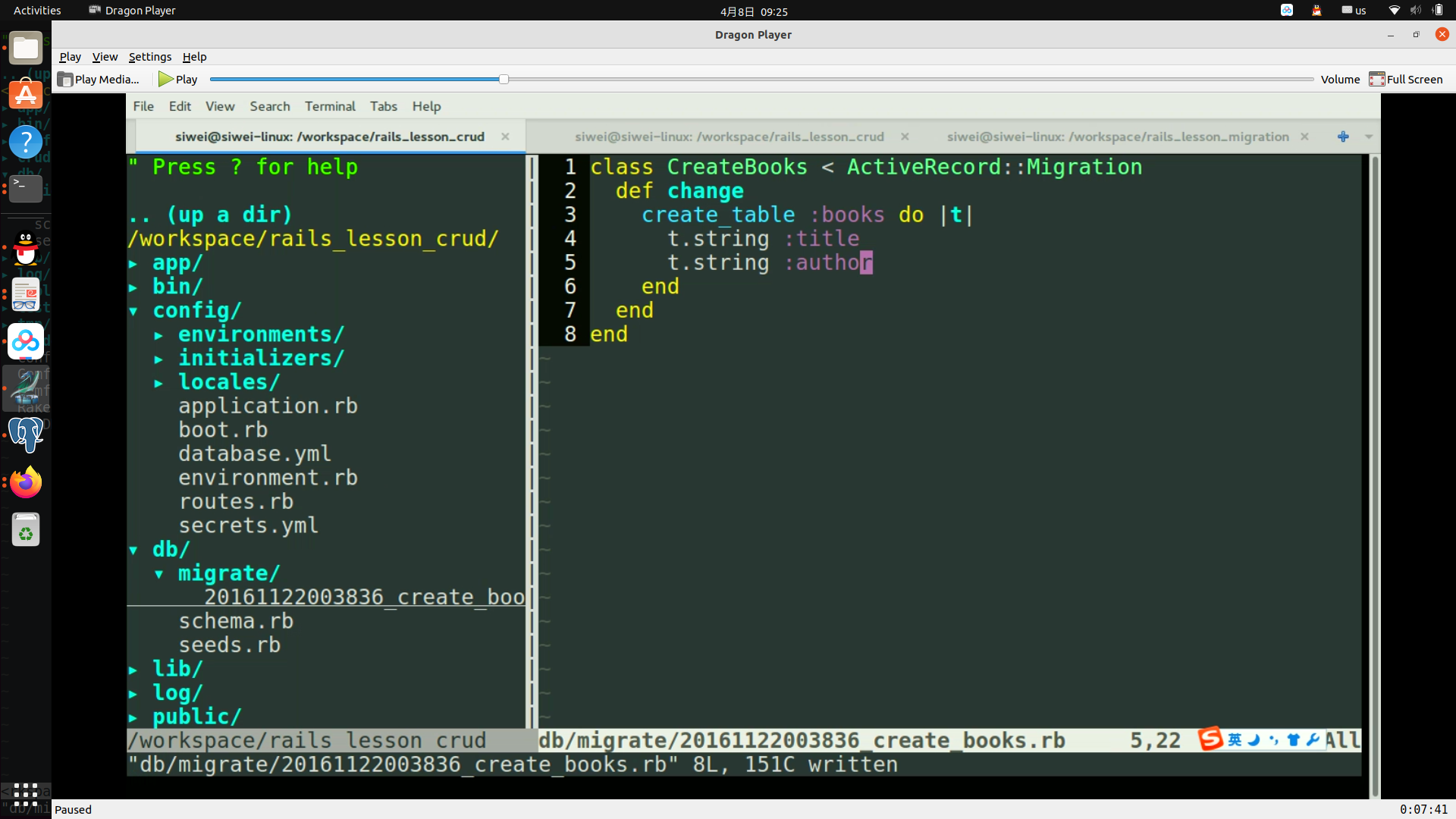Open the Activities overview
This screenshot has height=819, width=1456.
click(37, 11)
